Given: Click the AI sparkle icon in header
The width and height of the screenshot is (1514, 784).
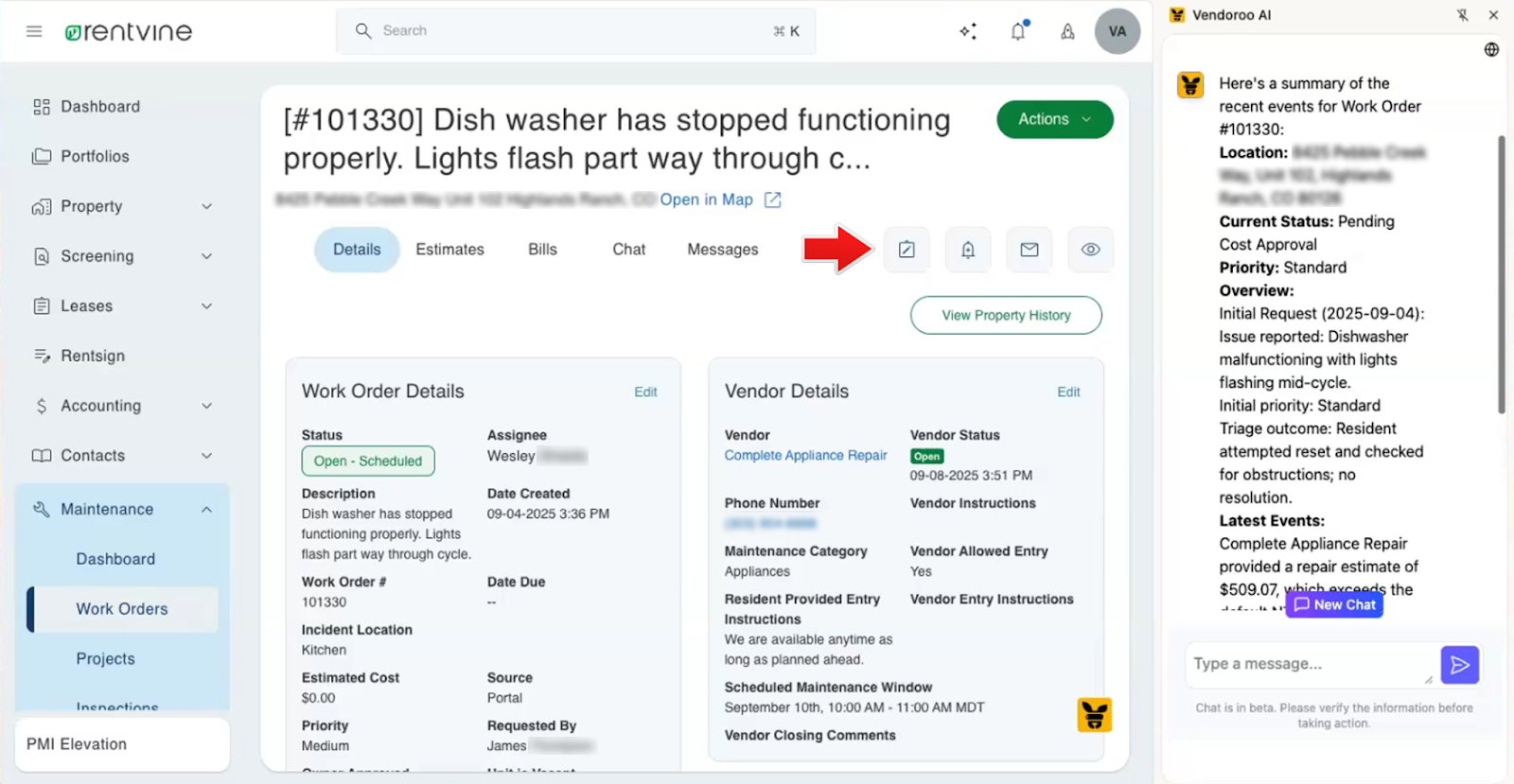Looking at the screenshot, I should pyautogui.click(x=968, y=31).
